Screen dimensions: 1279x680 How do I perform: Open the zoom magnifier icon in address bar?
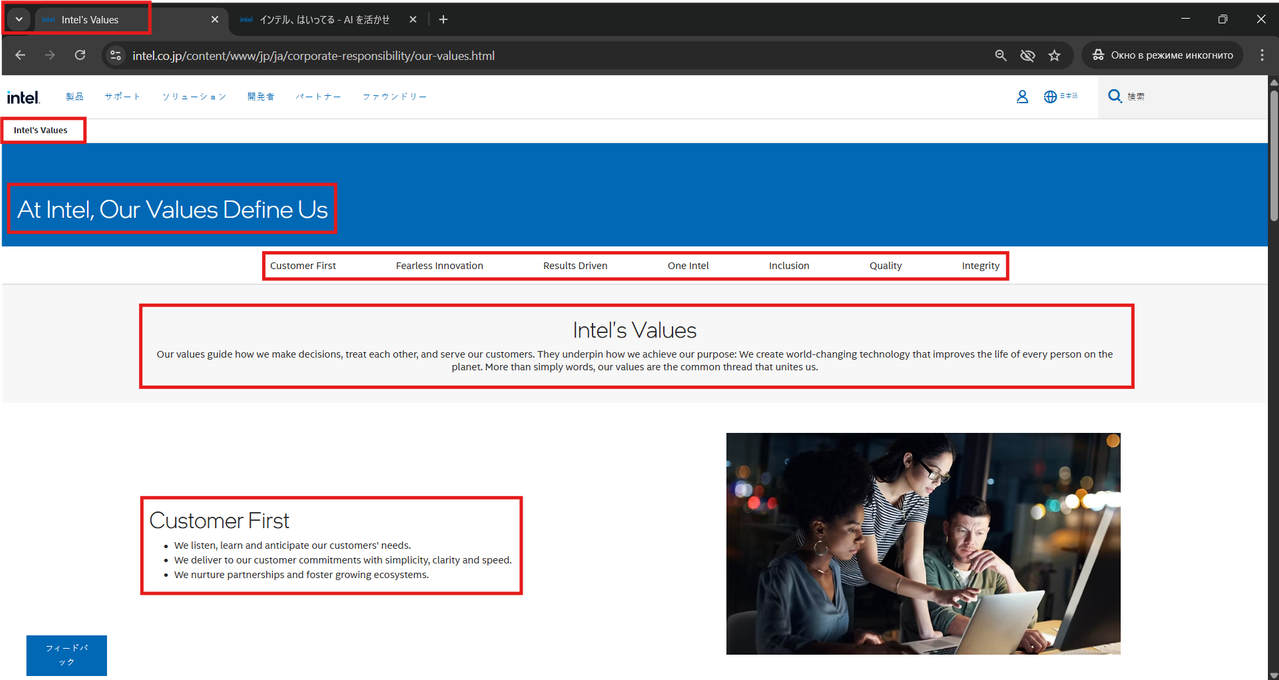point(1001,55)
